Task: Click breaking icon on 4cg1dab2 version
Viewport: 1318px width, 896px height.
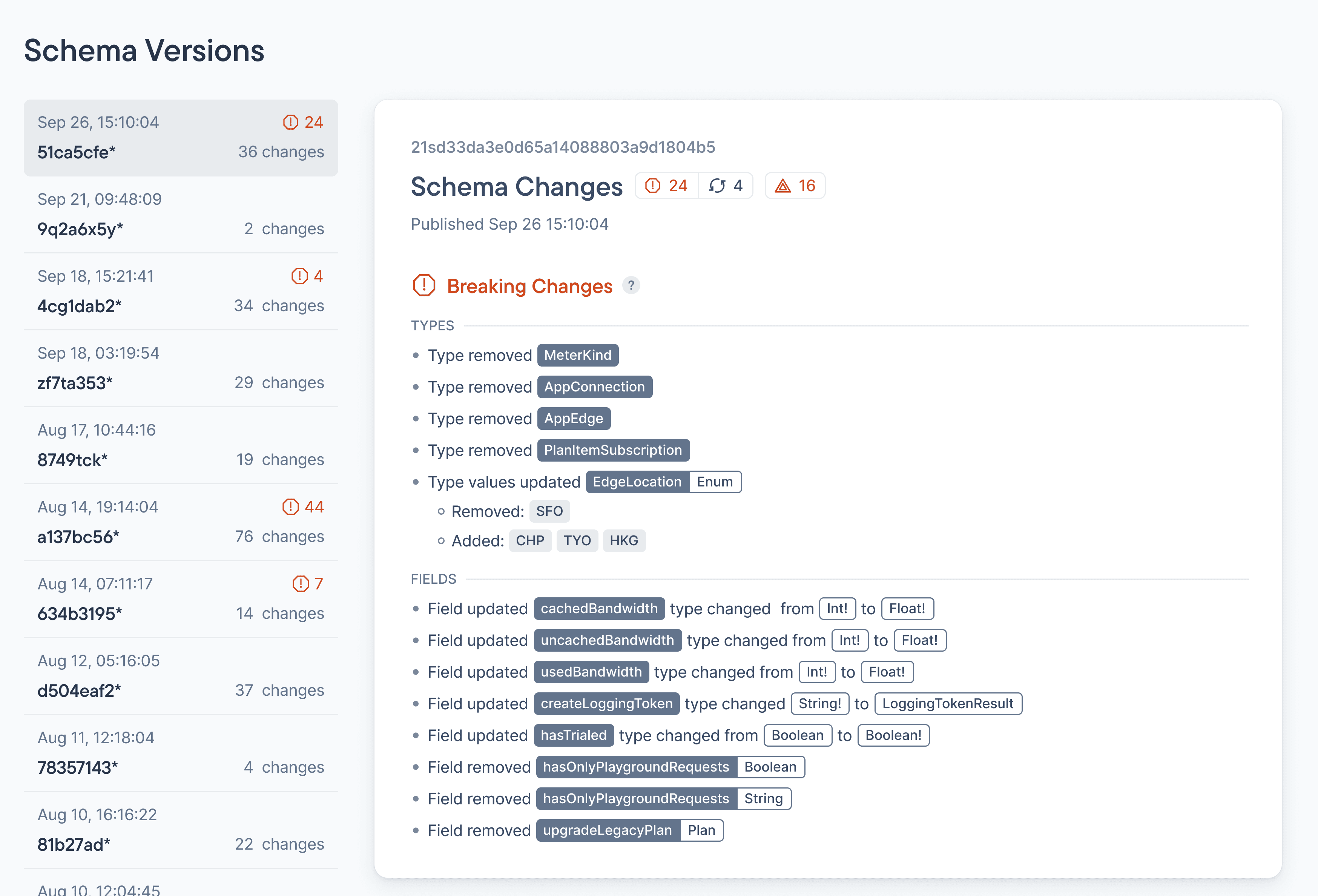Action: (x=299, y=276)
